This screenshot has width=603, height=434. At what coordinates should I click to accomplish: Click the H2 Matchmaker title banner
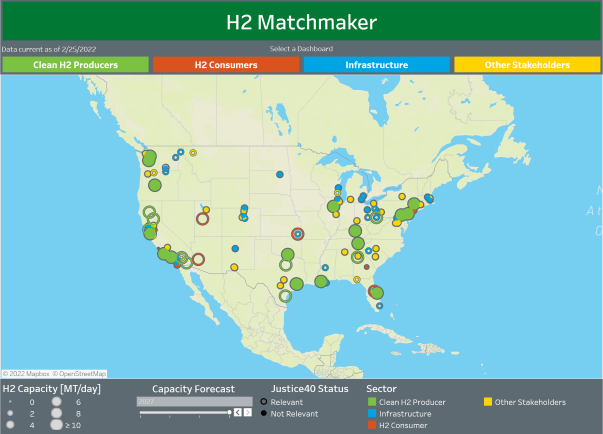tap(301, 20)
